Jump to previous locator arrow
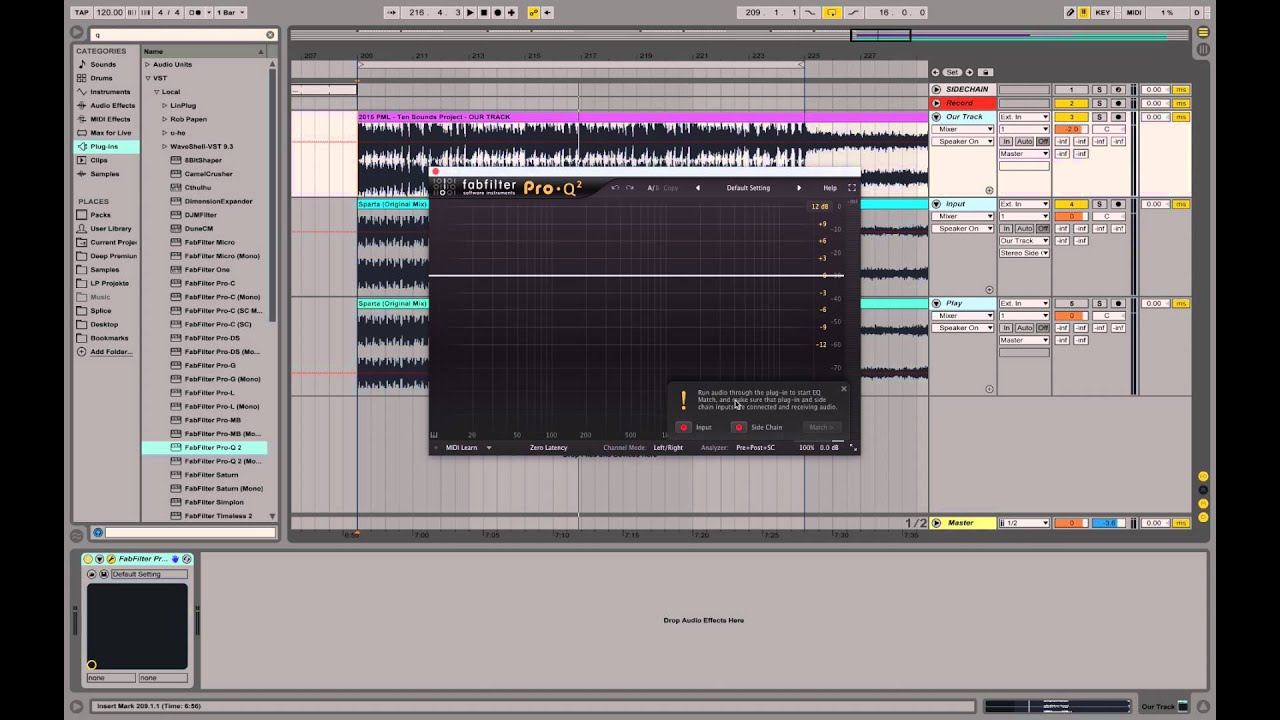 (x=936, y=72)
